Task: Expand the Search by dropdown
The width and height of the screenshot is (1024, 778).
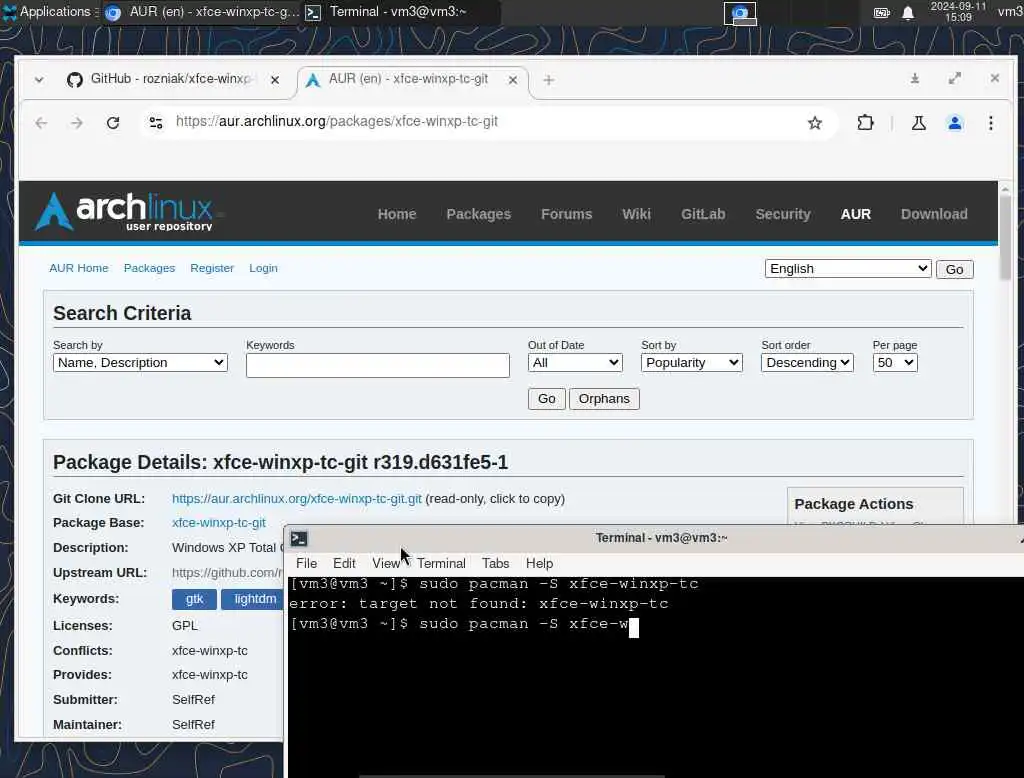Action: point(140,363)
